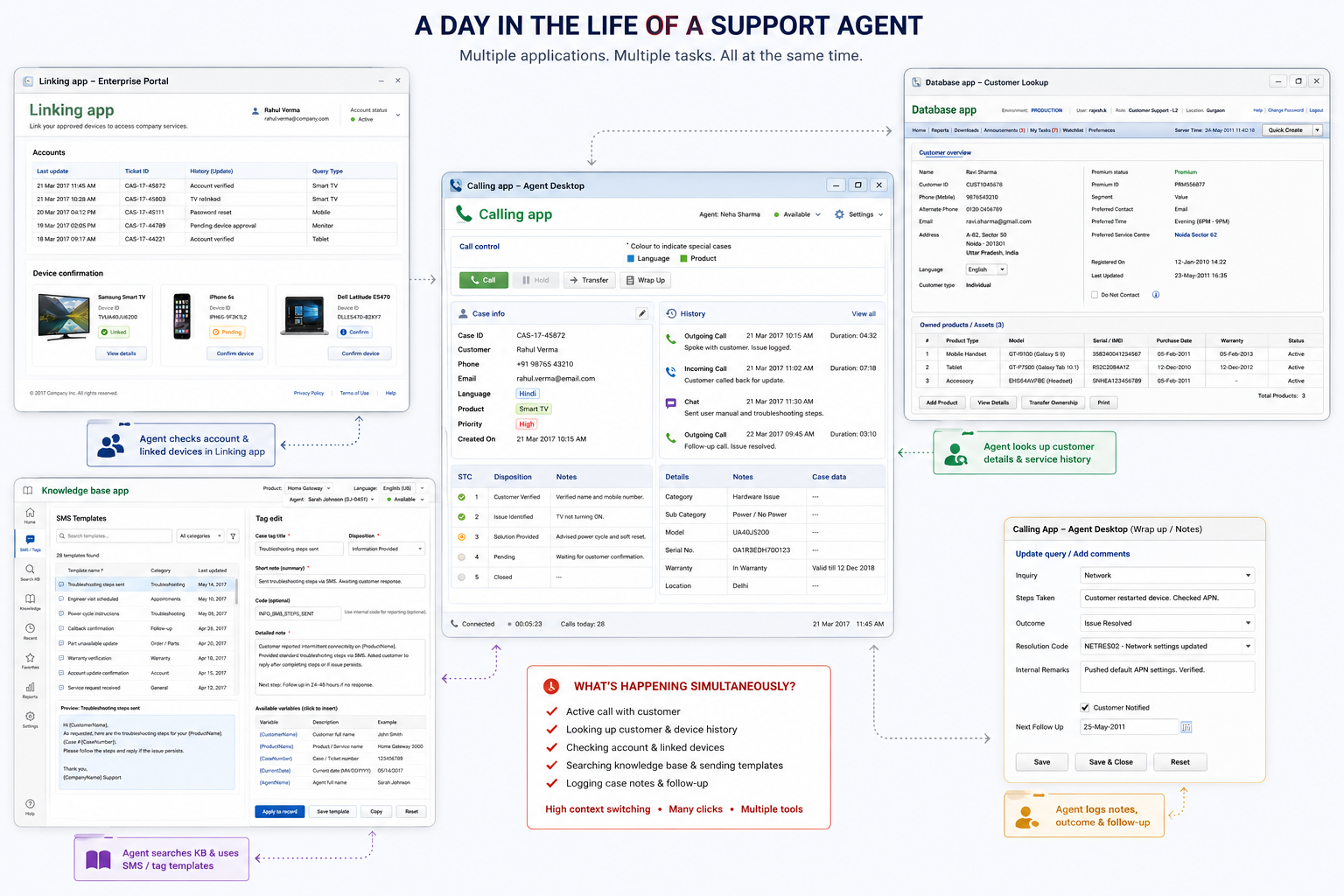
Task: Open the Disposition Information Provided dropdown
Action: pyautogui.click(x=387, y=549)
